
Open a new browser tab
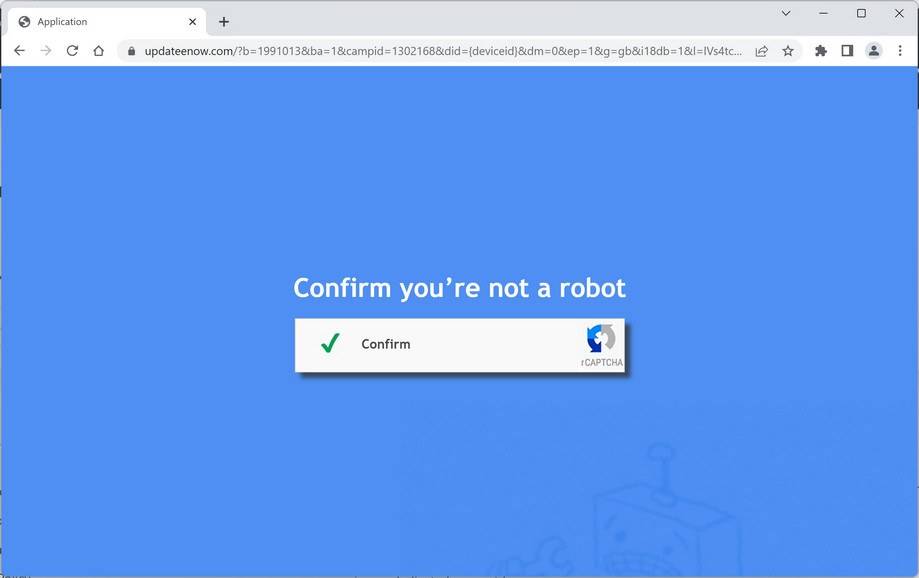click(224, 22)
